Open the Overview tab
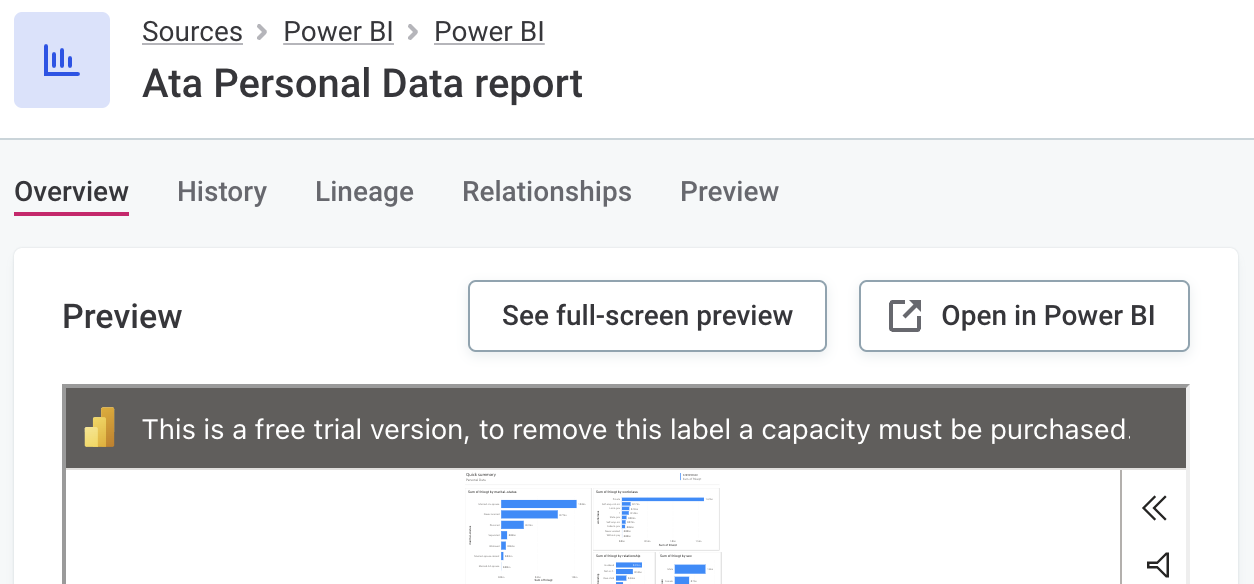The height and width of the screenshot is (584, 1254). [71, 192]
